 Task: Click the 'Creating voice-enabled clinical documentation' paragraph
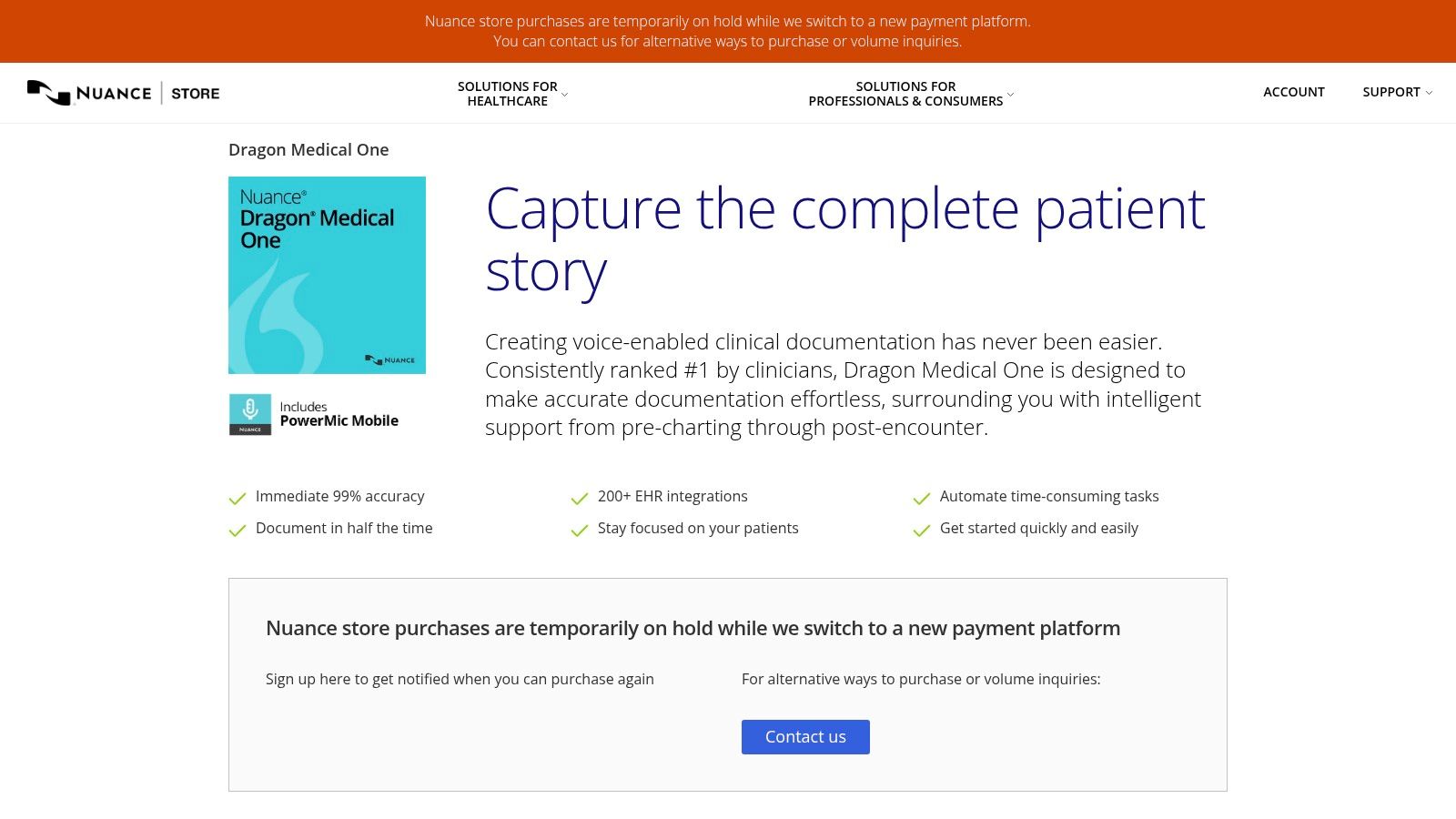point(843,384)
